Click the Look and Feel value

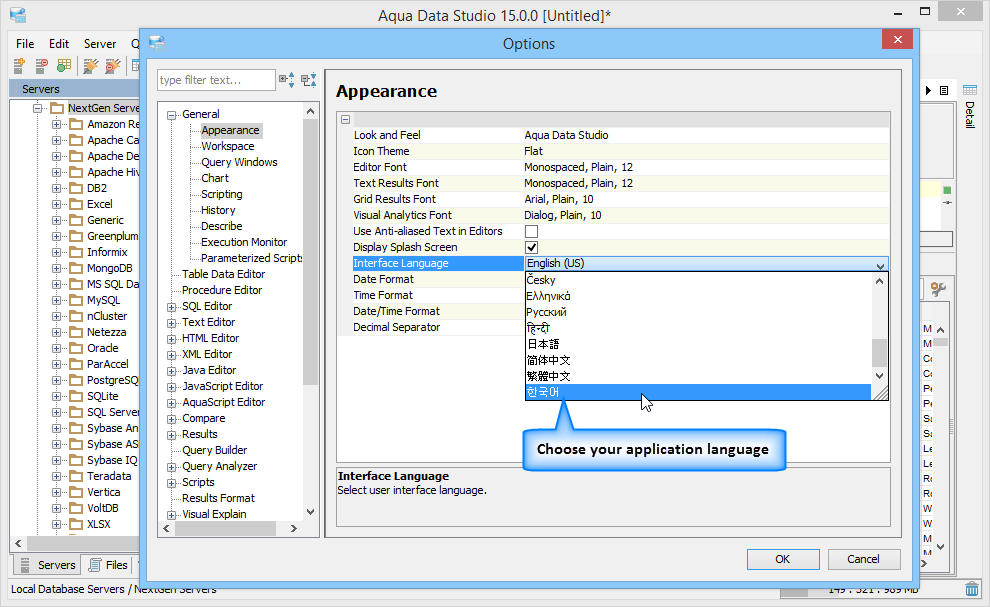click(x=566, y=135)
